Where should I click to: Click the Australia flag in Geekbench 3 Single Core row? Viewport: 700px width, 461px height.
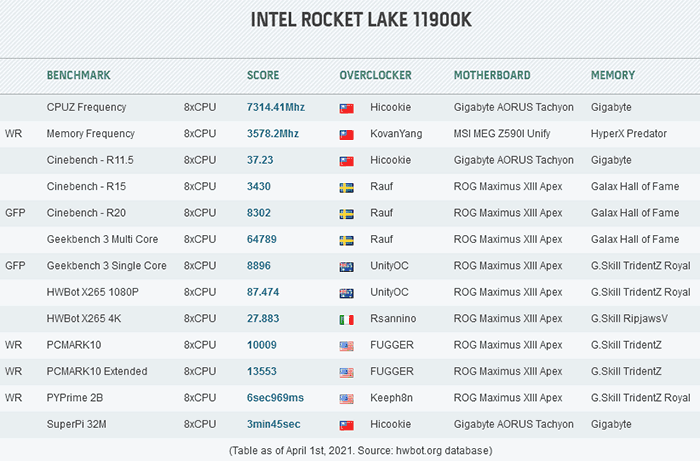pos(346,267)
